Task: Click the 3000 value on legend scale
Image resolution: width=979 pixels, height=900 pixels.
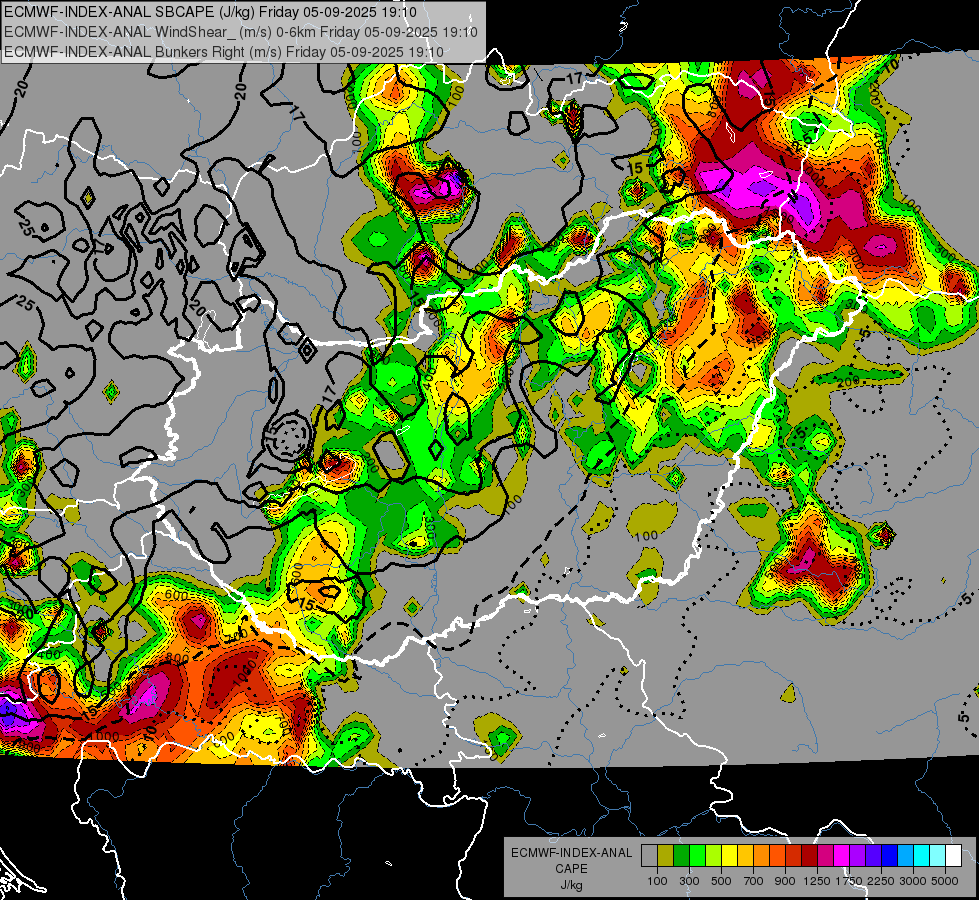Action: (x=912, y=881)
